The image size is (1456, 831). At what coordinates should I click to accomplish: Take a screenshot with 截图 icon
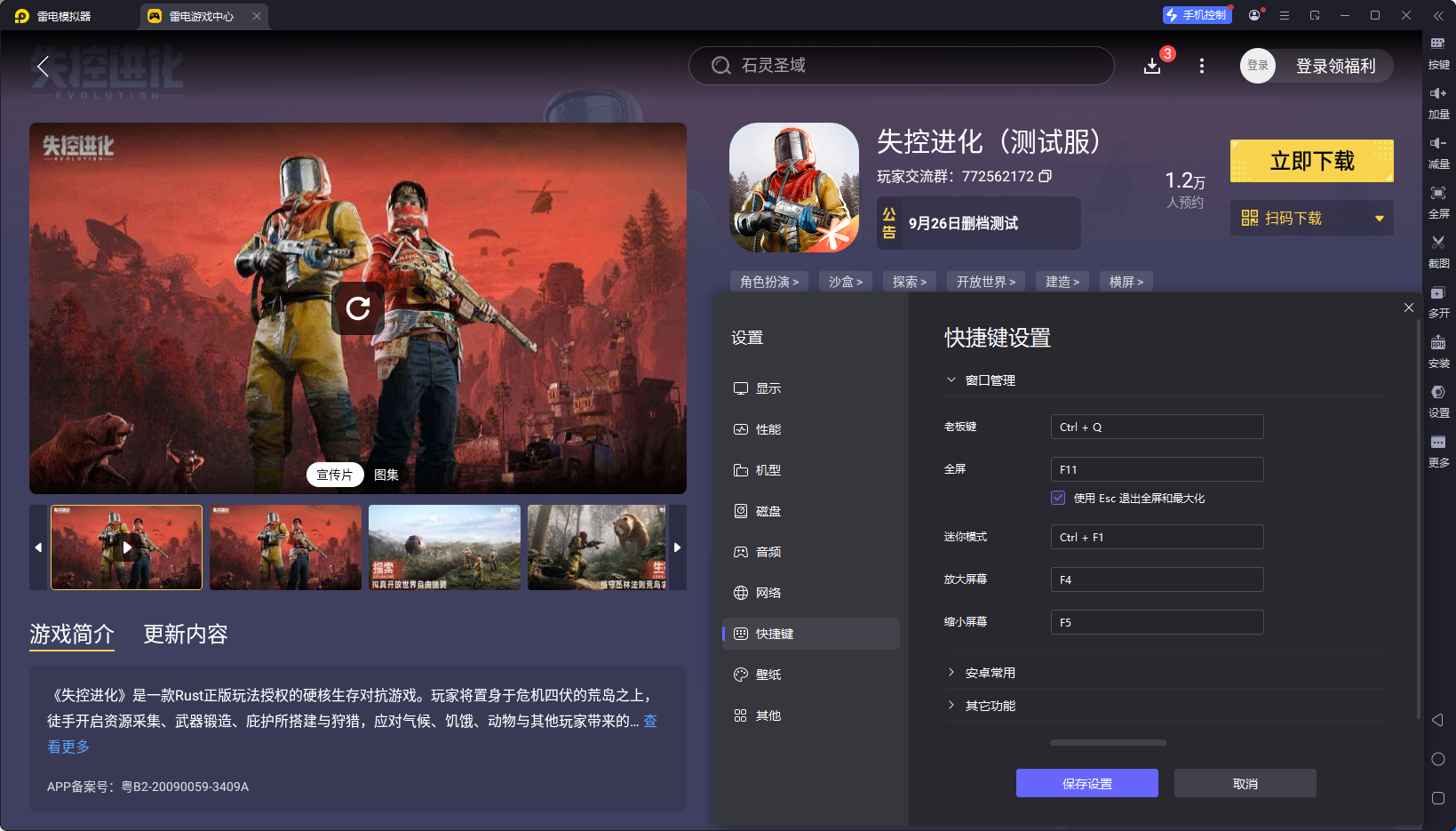(1438, 252)
